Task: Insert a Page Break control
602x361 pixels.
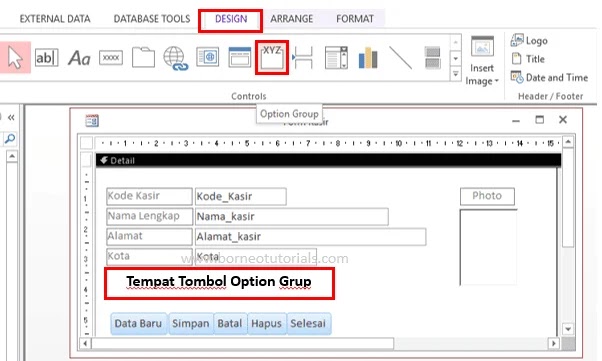Action: tap(303, 58)
